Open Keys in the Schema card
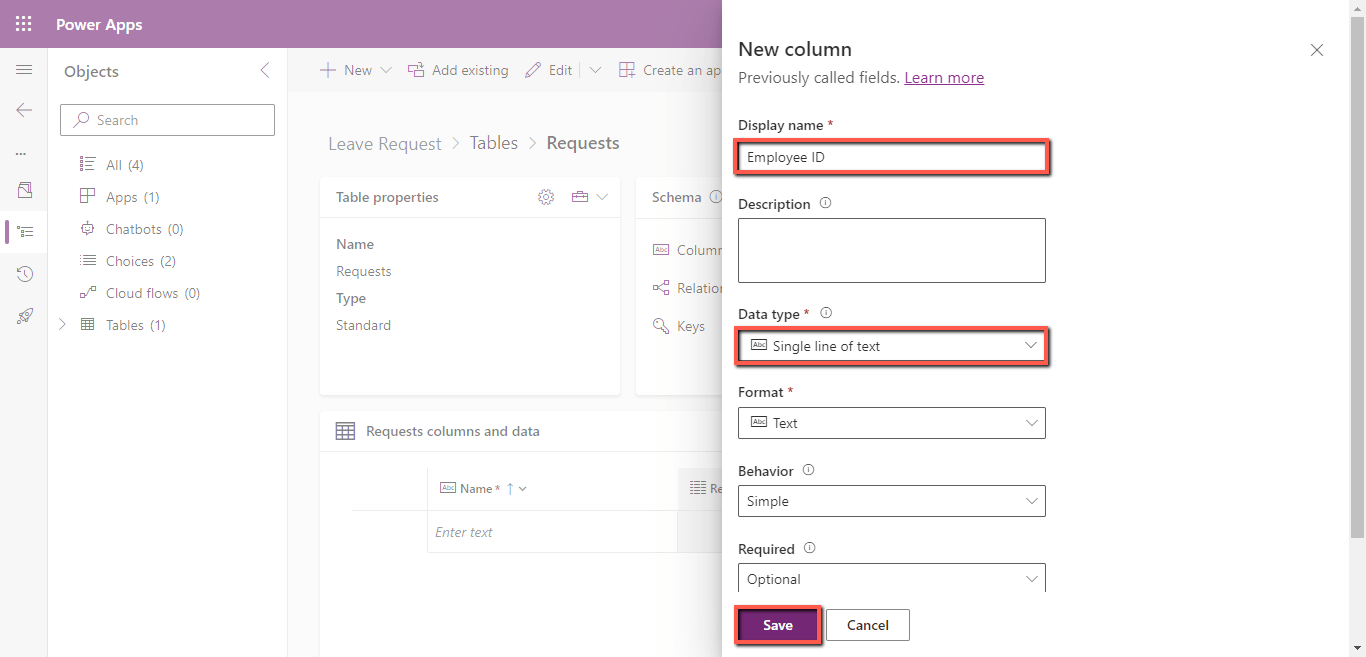The width and height of the screenshot is (1366, 657). click(679, 326)
